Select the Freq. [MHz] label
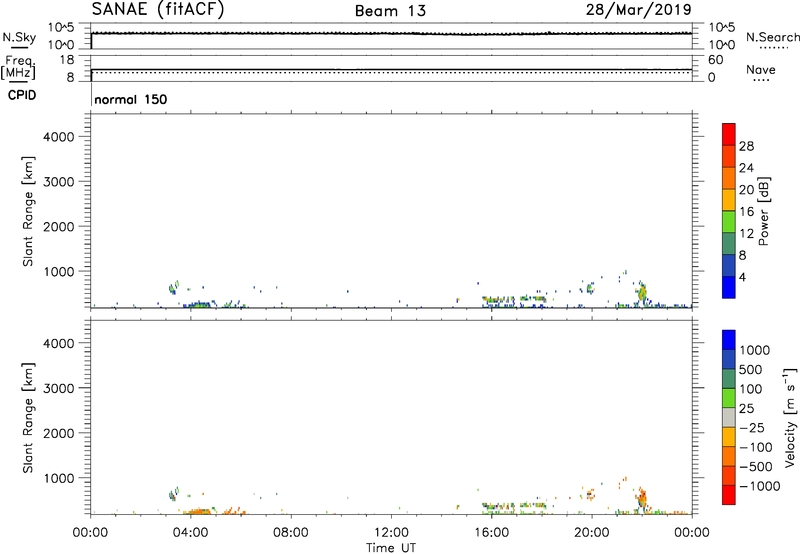This screenshot has width=800, height=554. (18, 67)
